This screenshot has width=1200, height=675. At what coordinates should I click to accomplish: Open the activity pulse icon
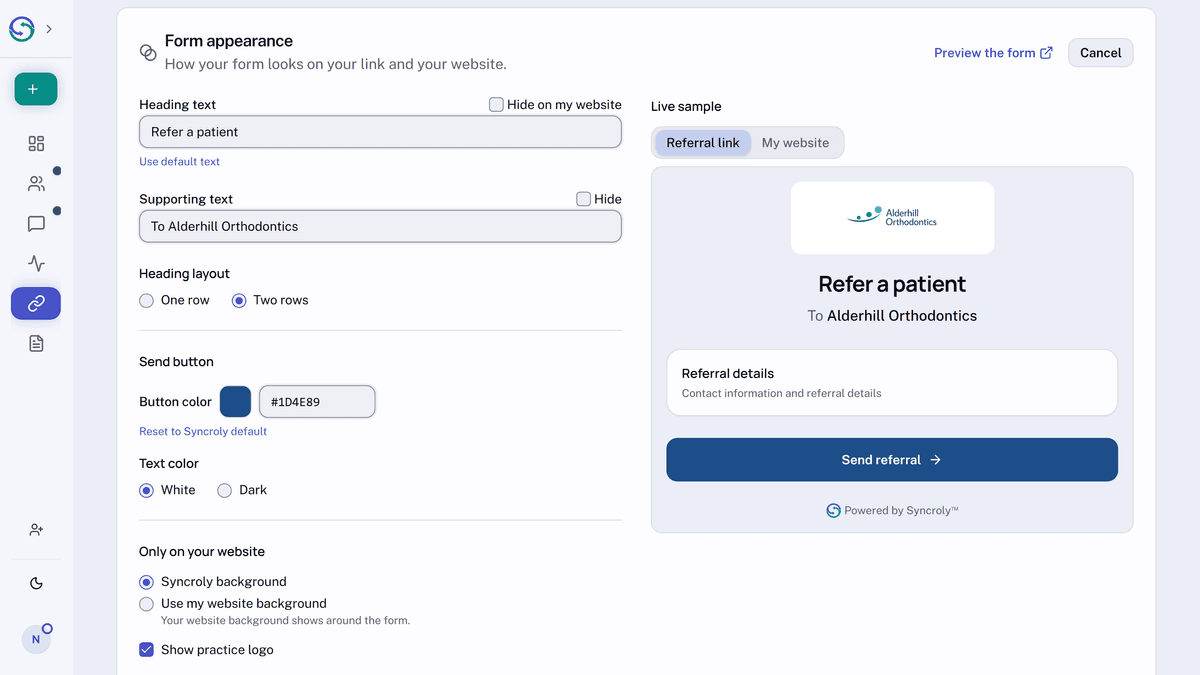[36, 264]
